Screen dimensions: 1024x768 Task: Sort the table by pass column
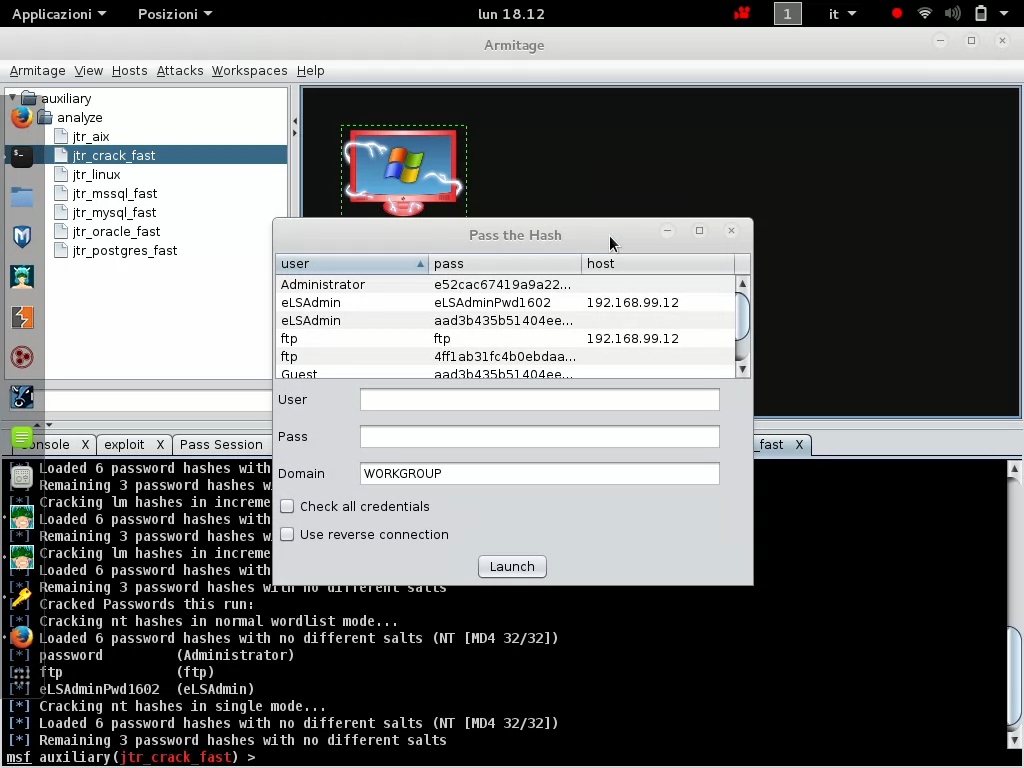(504, 264)
